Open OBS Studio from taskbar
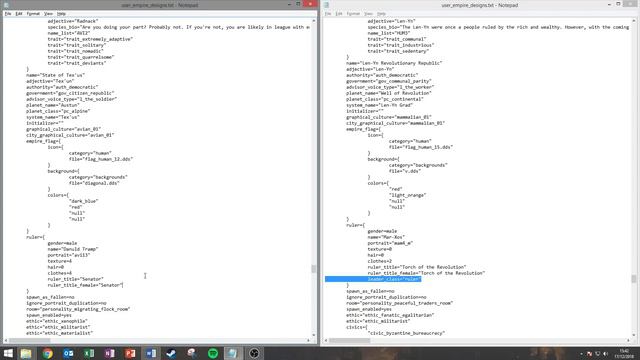640x360 pixels. pyautogui.click(x=254, y=353)
